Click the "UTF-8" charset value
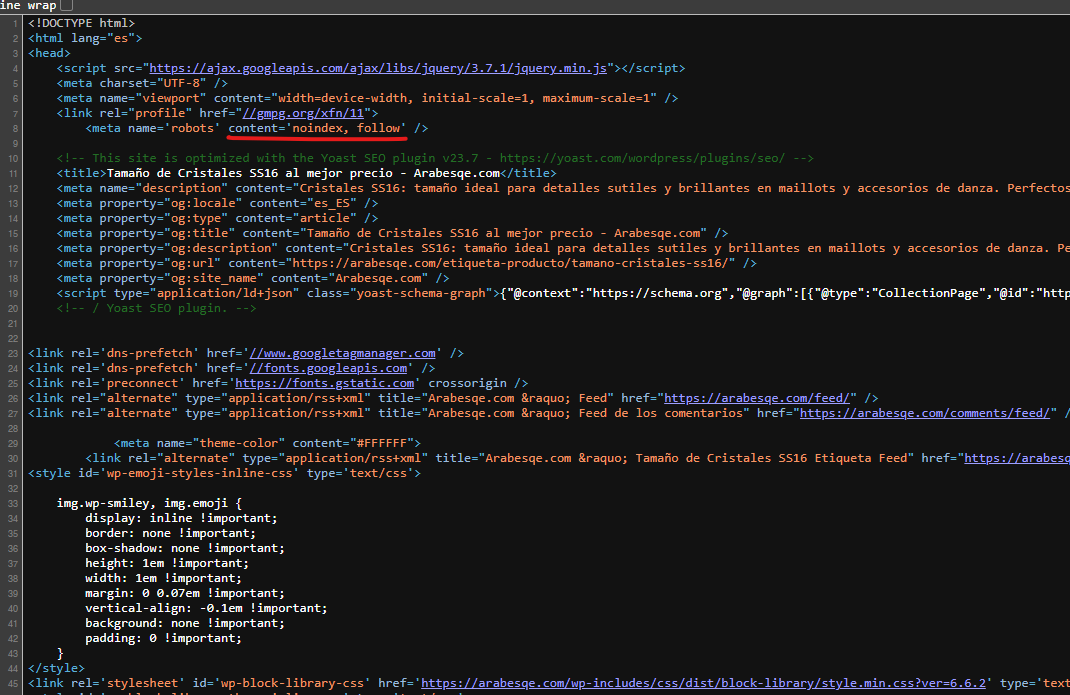This screenshot has height=695, width=1070. [182, 83]
